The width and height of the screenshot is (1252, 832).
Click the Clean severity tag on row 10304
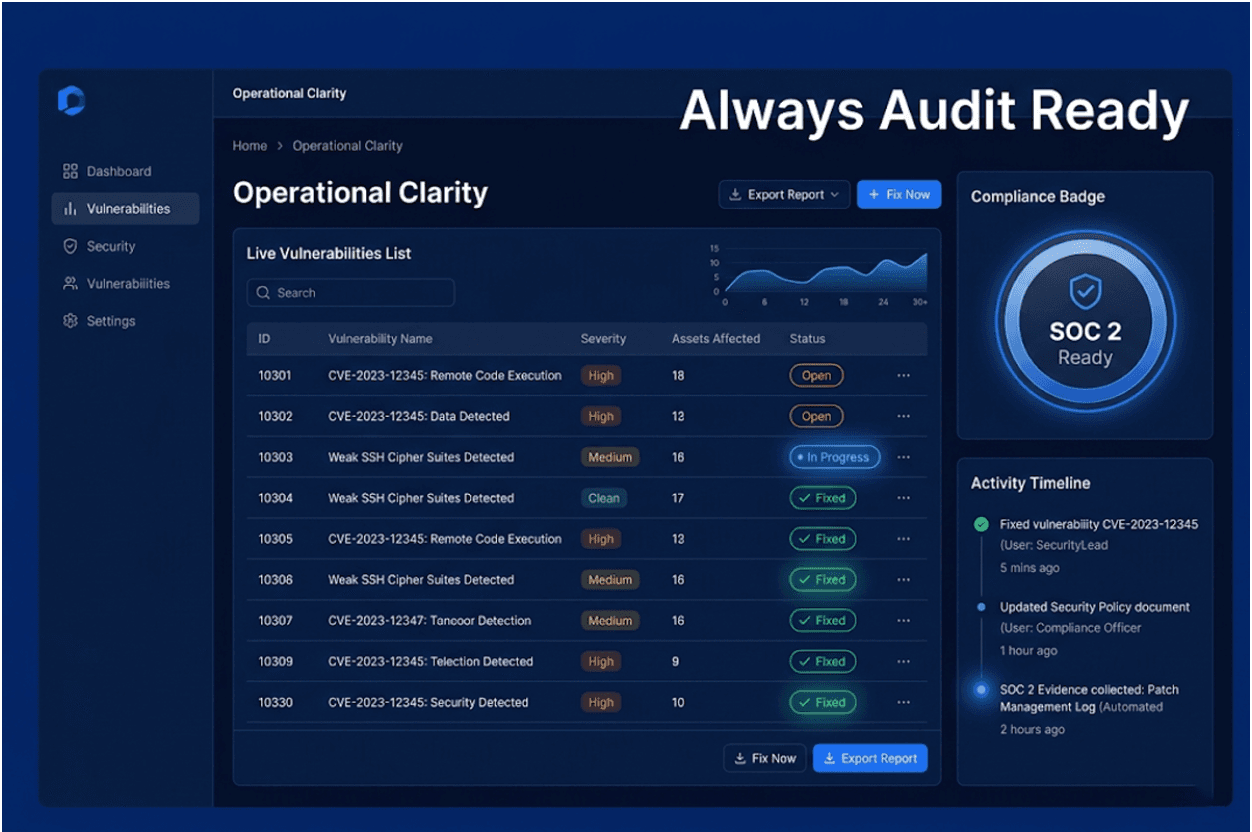pyautogui.click(x=604, y=498)
